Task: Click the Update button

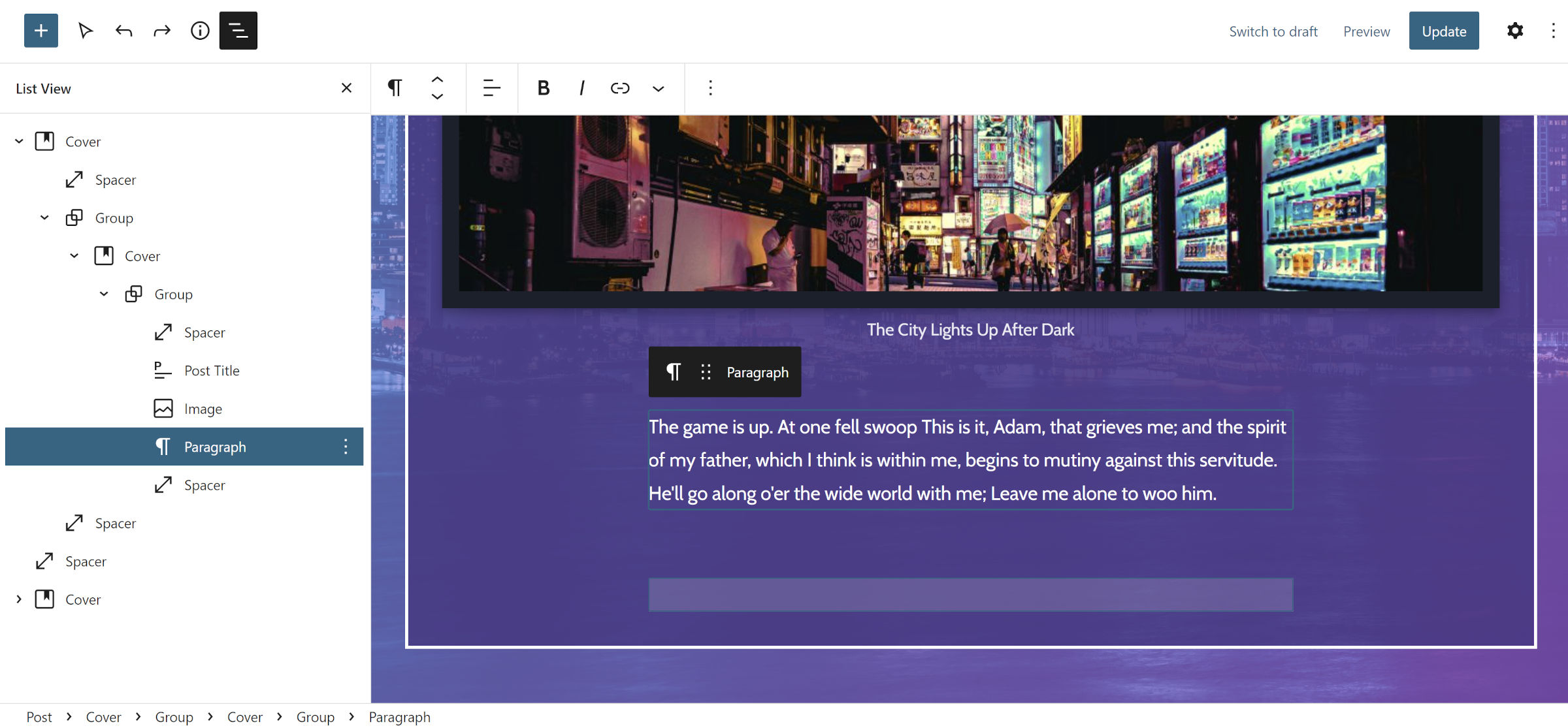Action: [1444, 31]
